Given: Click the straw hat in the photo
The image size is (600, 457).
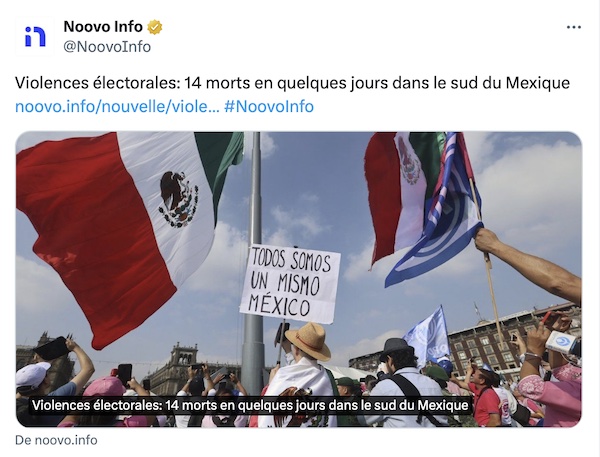Looking at the screenshot, I should (307, 341).
